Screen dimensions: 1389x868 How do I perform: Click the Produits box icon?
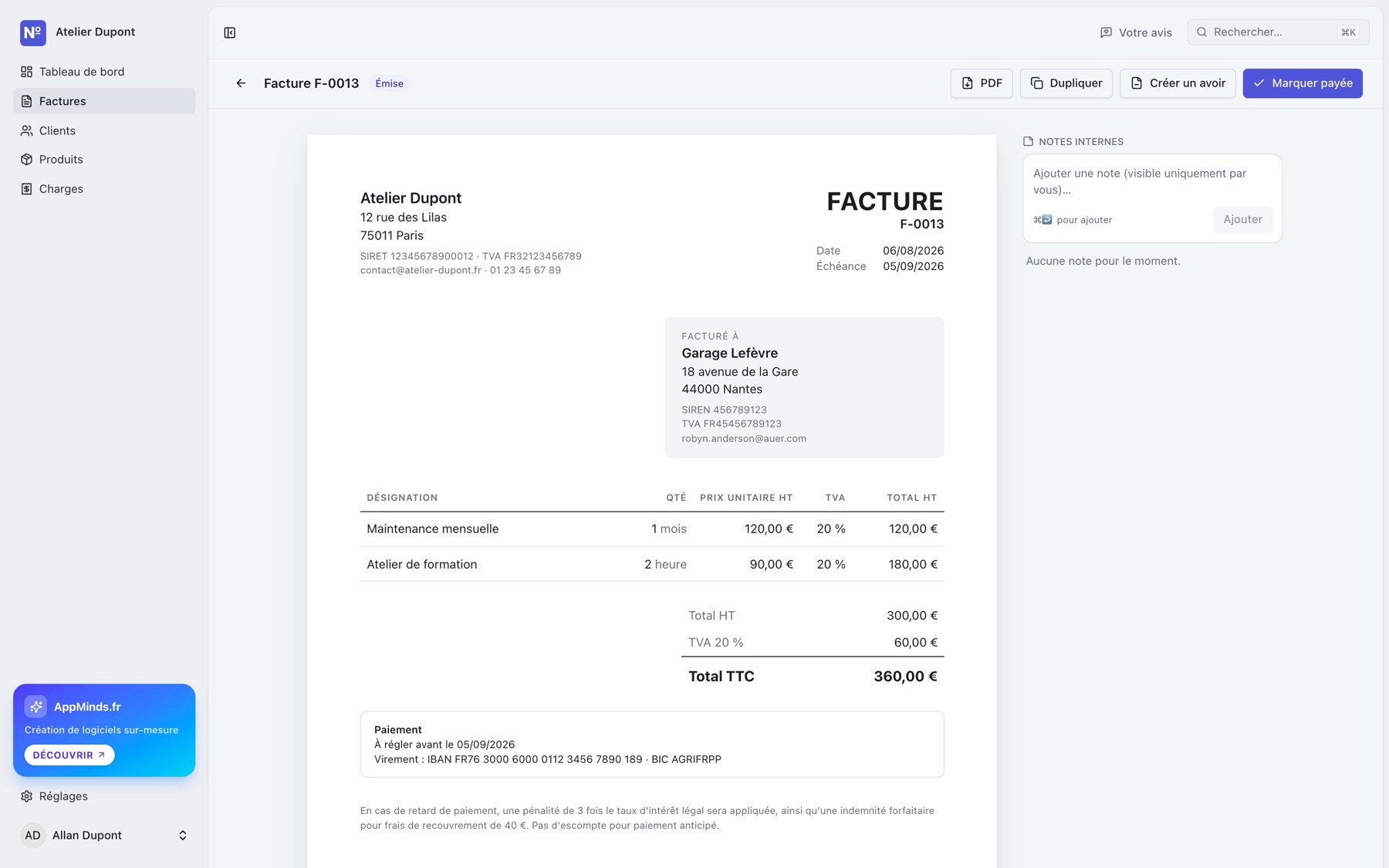[x=27, y=160]
